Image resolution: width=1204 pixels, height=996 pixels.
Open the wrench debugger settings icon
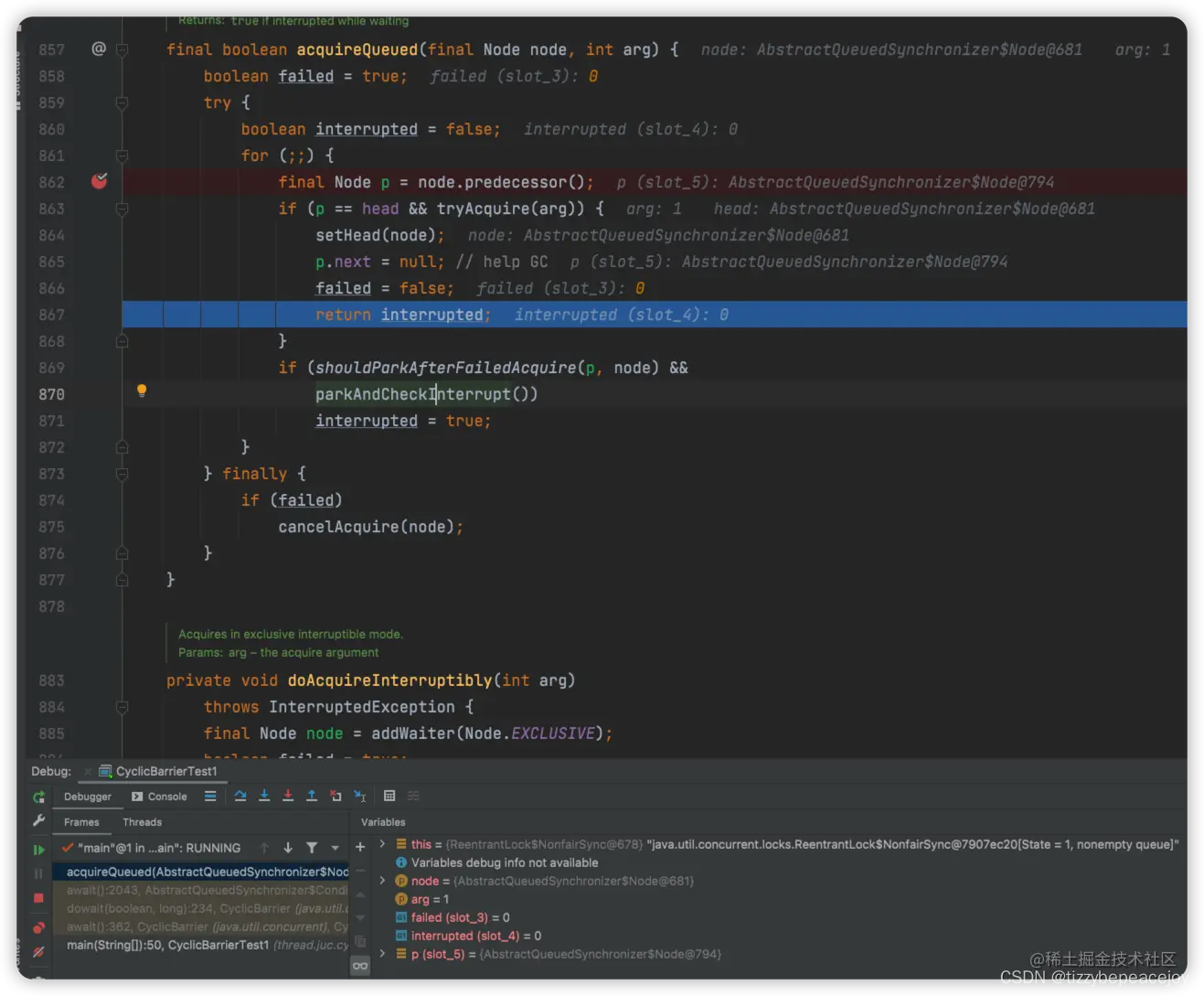click(x=38, y=821)
